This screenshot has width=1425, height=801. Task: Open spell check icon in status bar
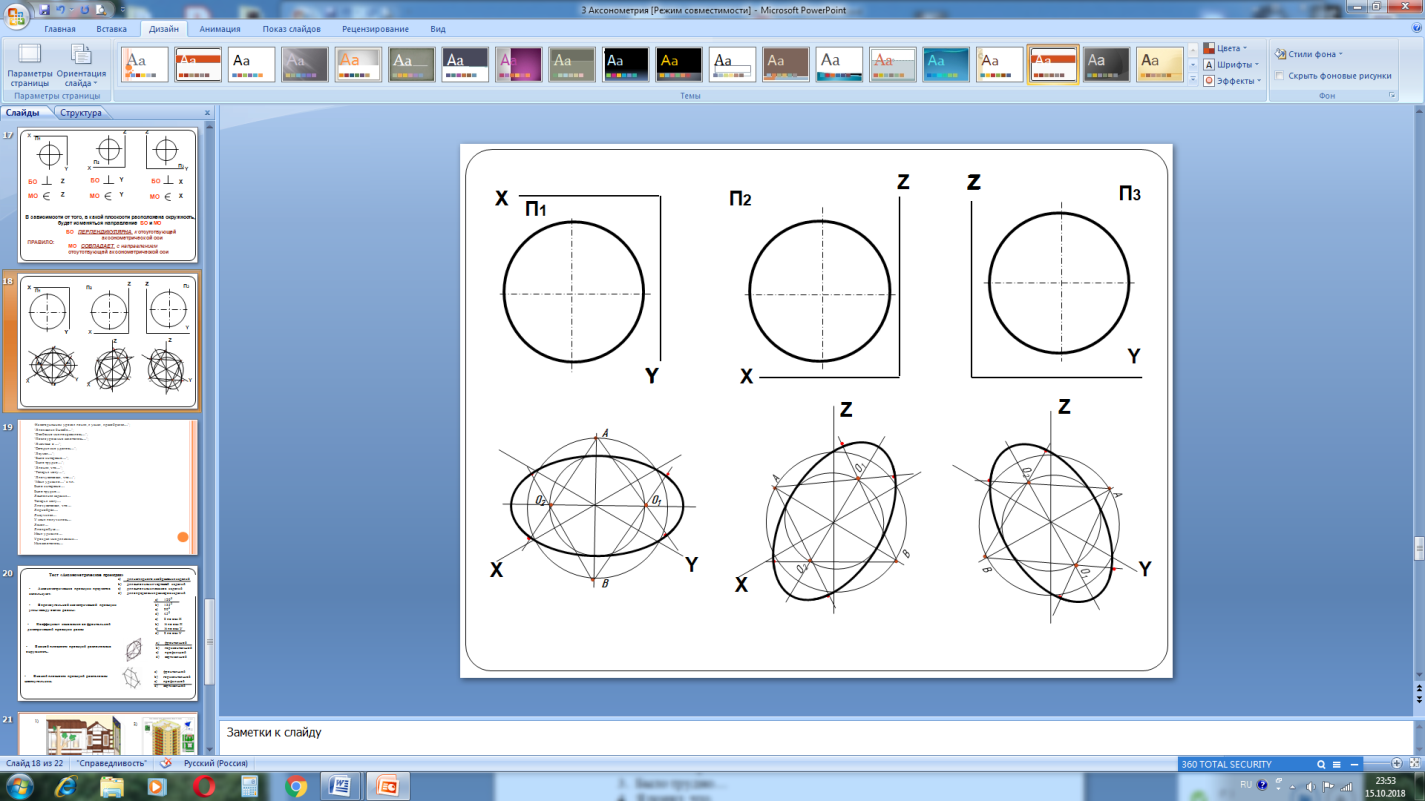(x=165, y=763)
